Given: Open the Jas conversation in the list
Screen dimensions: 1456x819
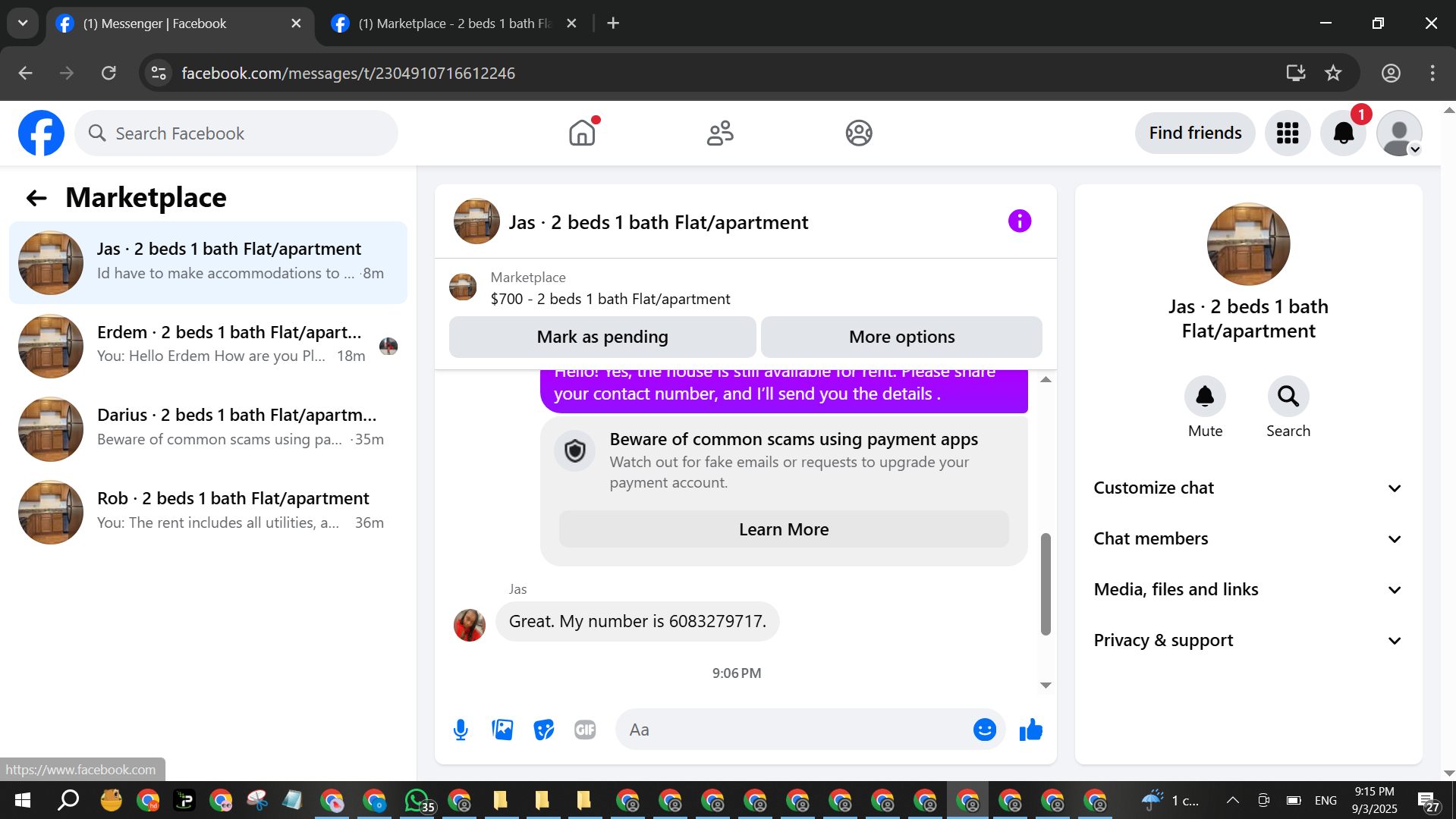Looking at the screenshot, I should 208,262.
